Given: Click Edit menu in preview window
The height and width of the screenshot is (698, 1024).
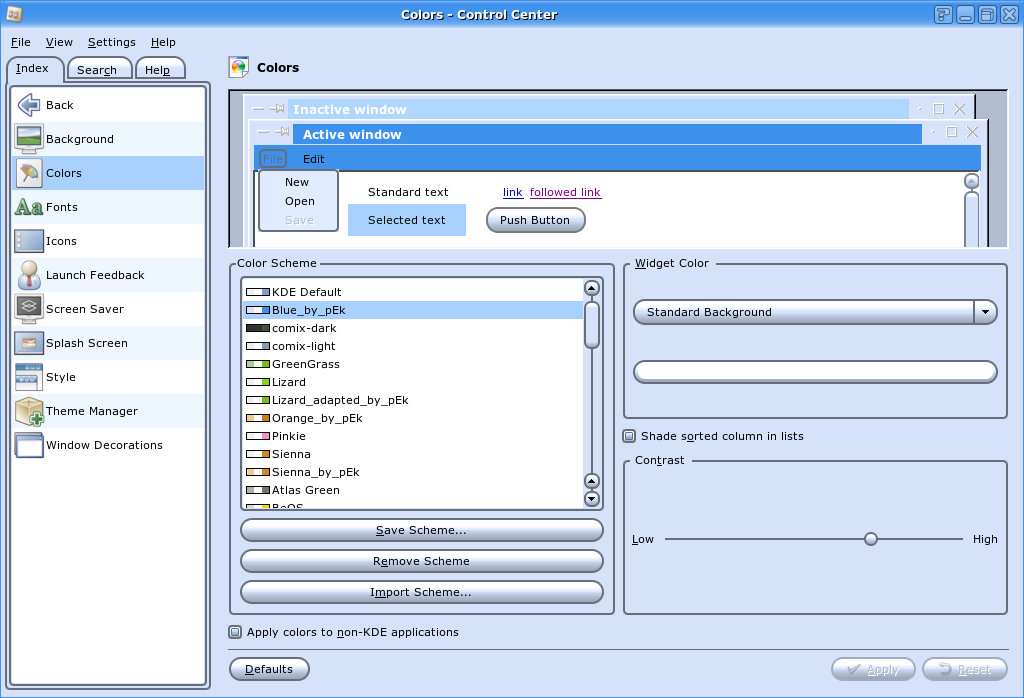Looking at the screenshot, I should coord(313,159).
